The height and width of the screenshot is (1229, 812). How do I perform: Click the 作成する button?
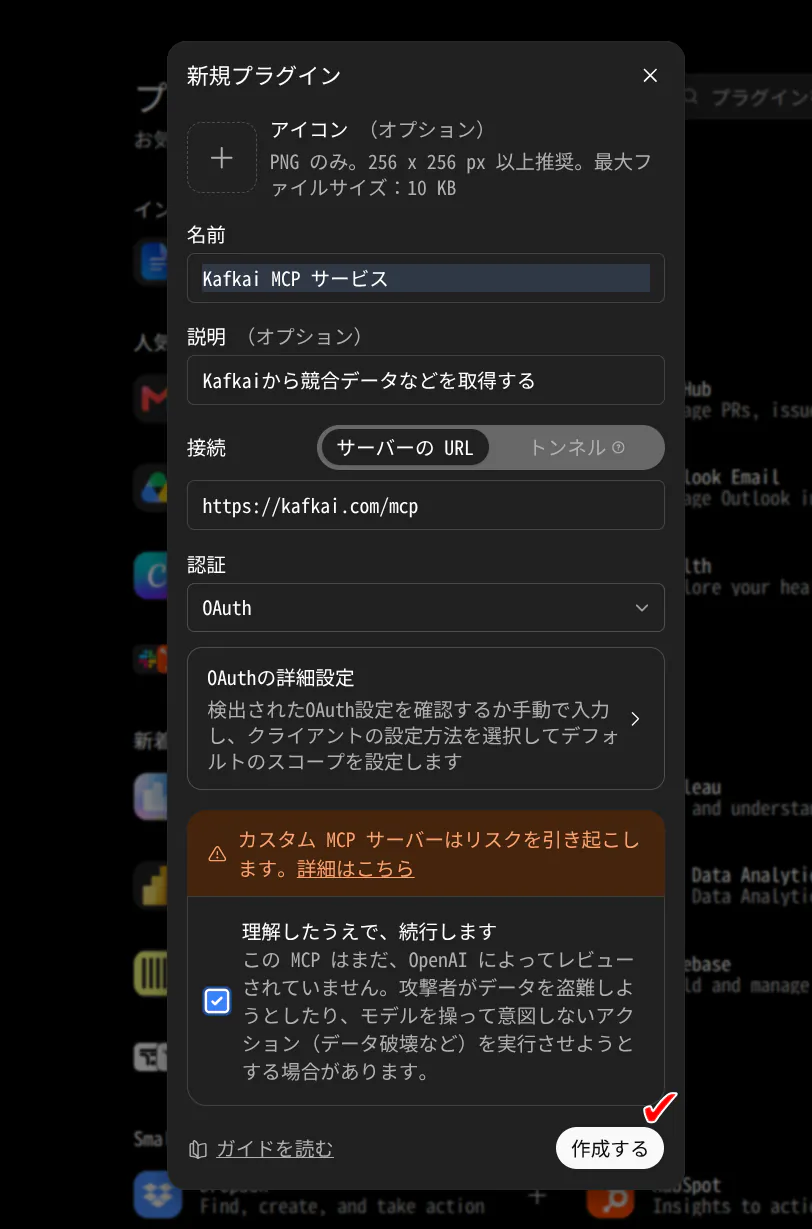tap(610, 1148)
